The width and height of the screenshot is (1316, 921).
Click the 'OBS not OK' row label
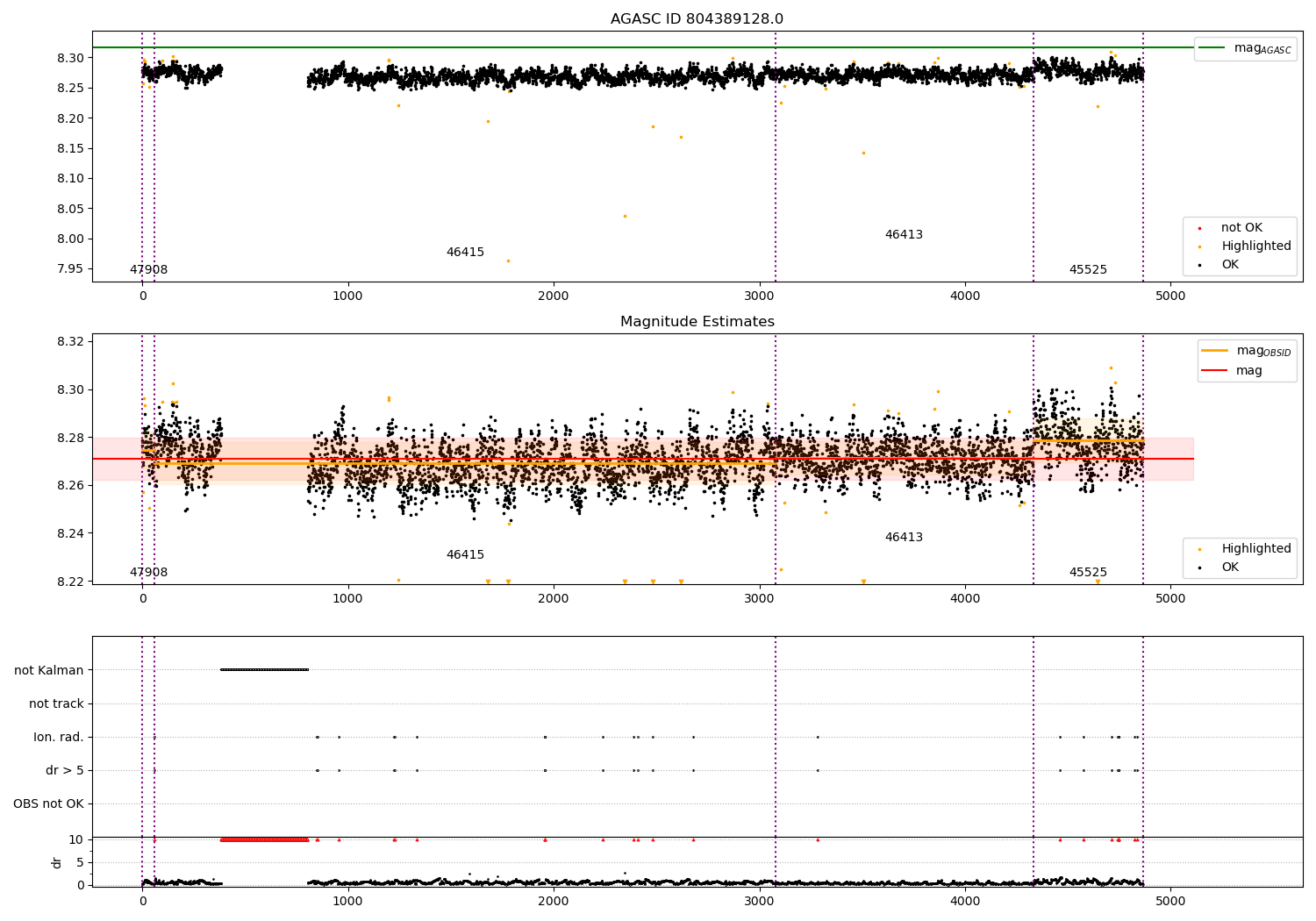pyautogui.click(x=48, y=804)
